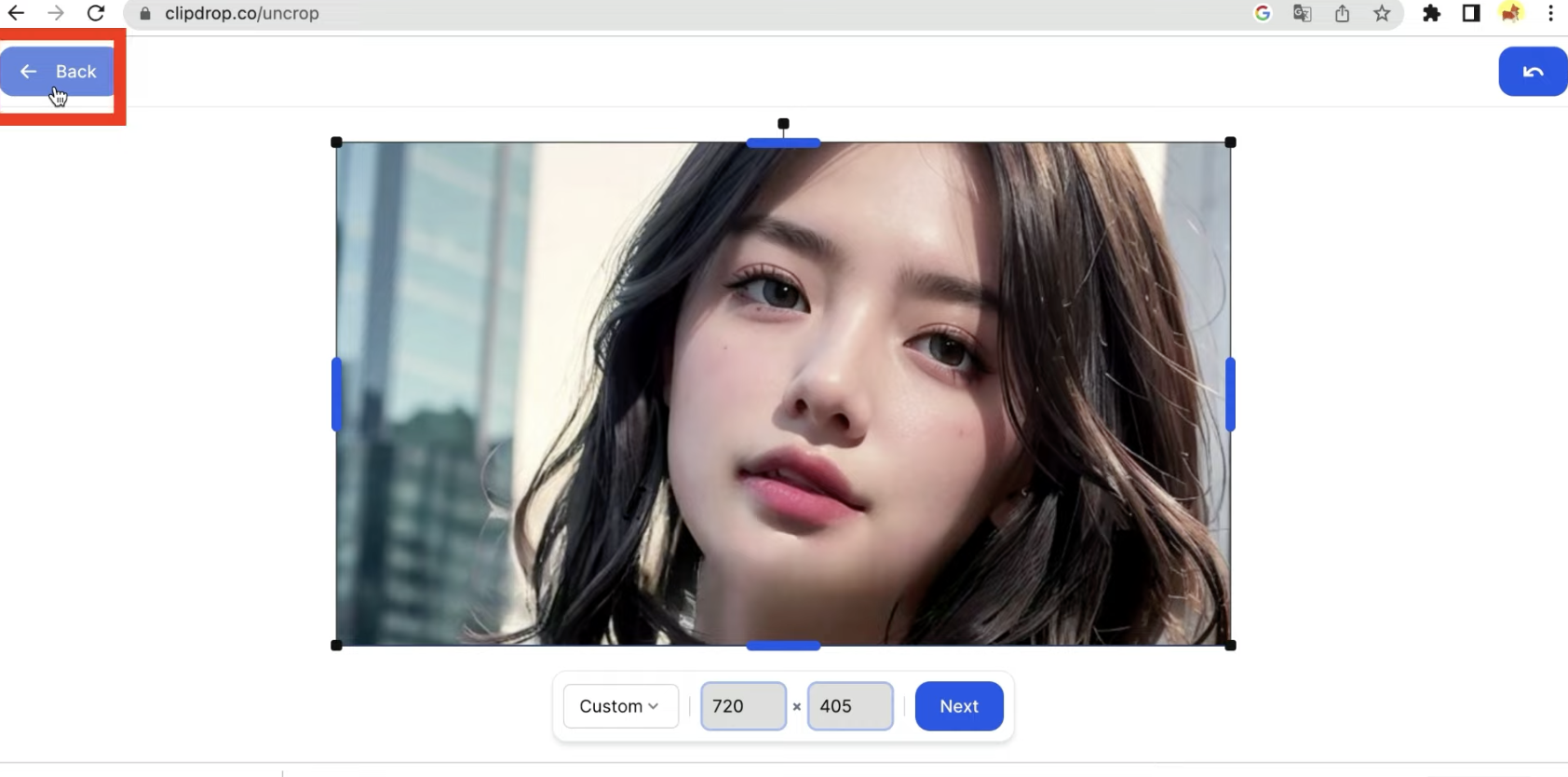Click the top-left corner crop handle
The height and width of the screenshot is (777, 1568).
click(x=336, y=143)
